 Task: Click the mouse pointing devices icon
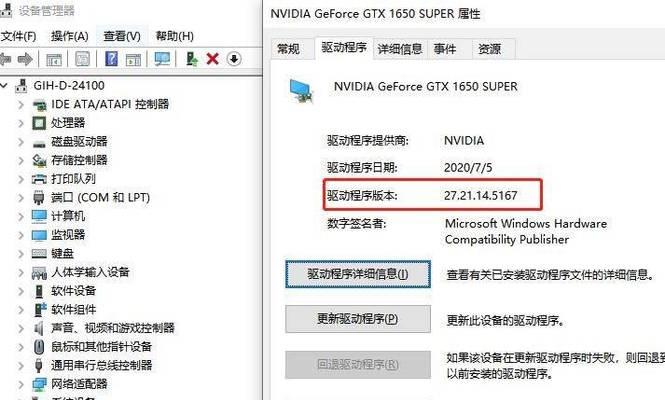39,347
